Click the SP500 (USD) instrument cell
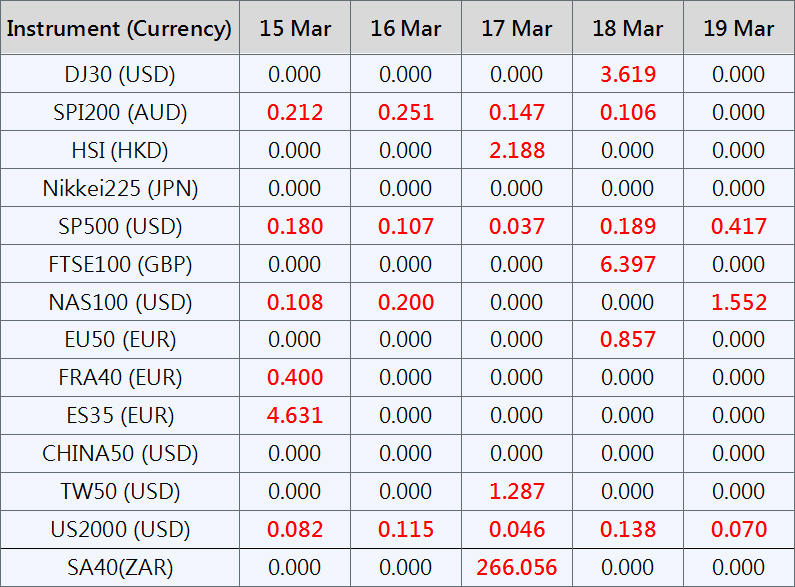Screen dimensions: 795x587 pyautogui.click(x=119, y=227)
